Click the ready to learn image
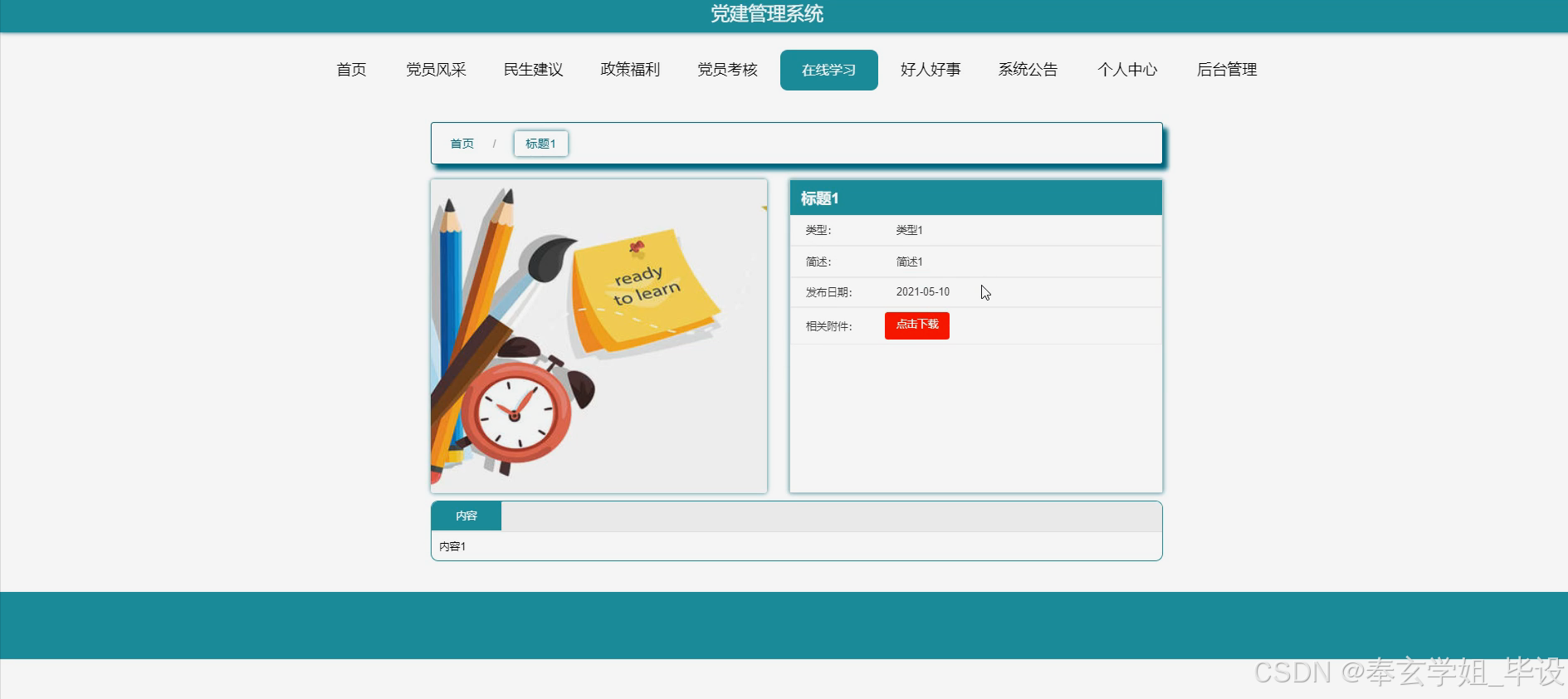The image size is (1568, 699). pos(598,336)
